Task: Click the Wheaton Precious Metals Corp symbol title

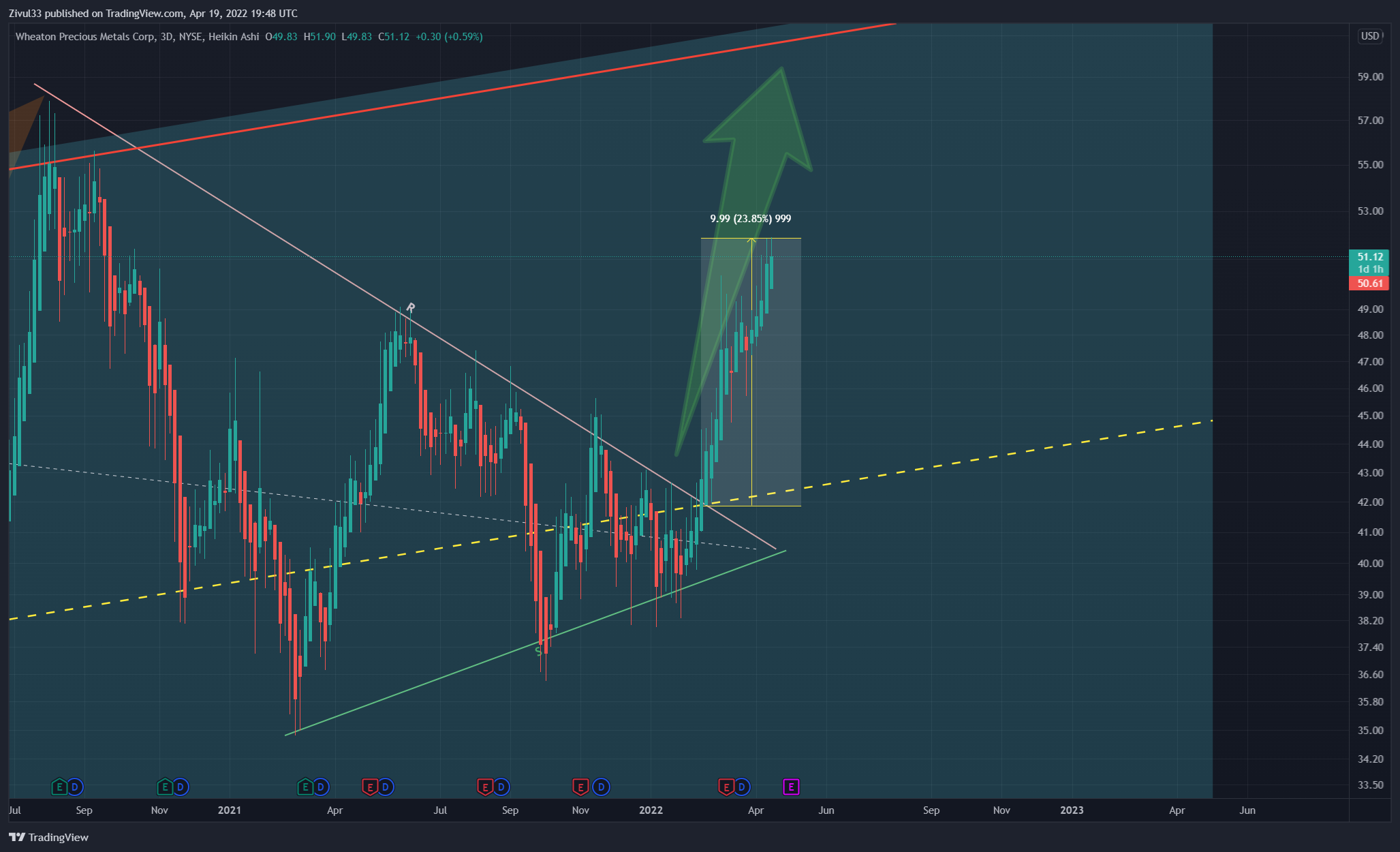Action: 84,37
